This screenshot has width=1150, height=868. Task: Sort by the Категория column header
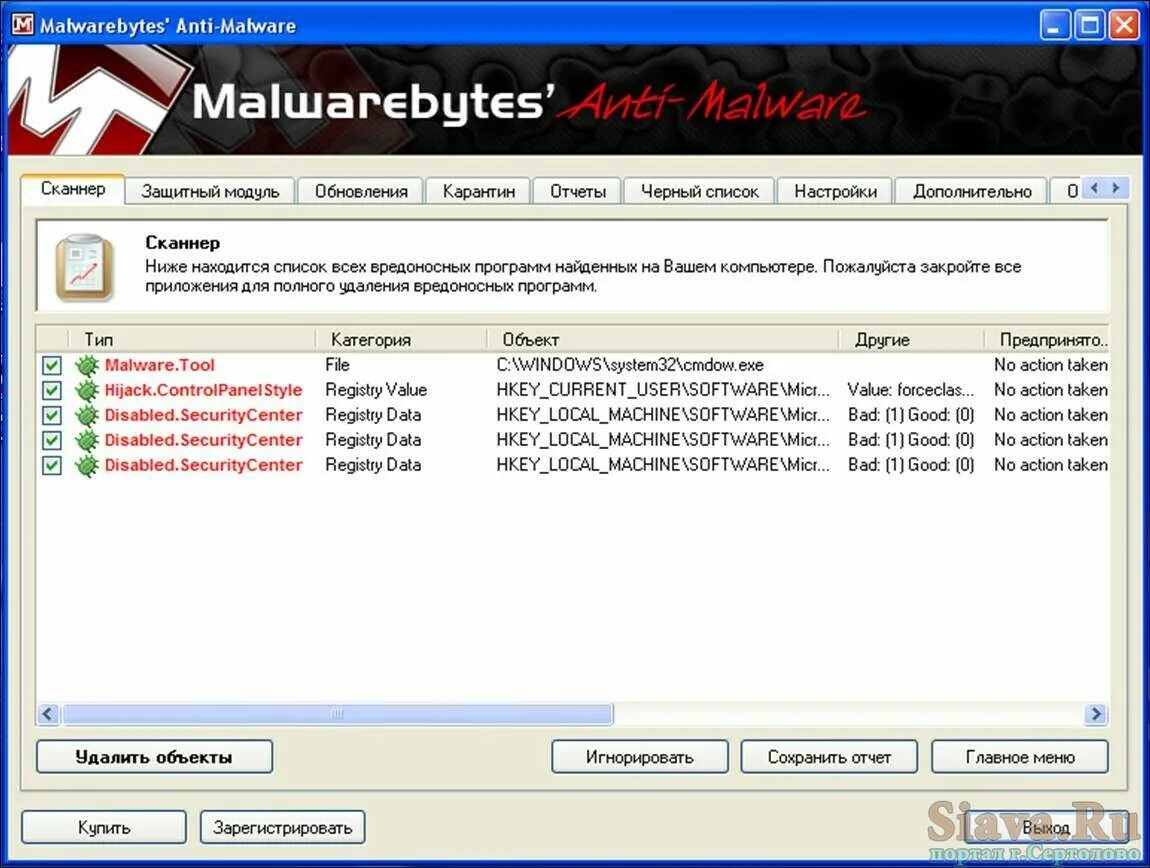pyautogui.click(x=402, y=340)
